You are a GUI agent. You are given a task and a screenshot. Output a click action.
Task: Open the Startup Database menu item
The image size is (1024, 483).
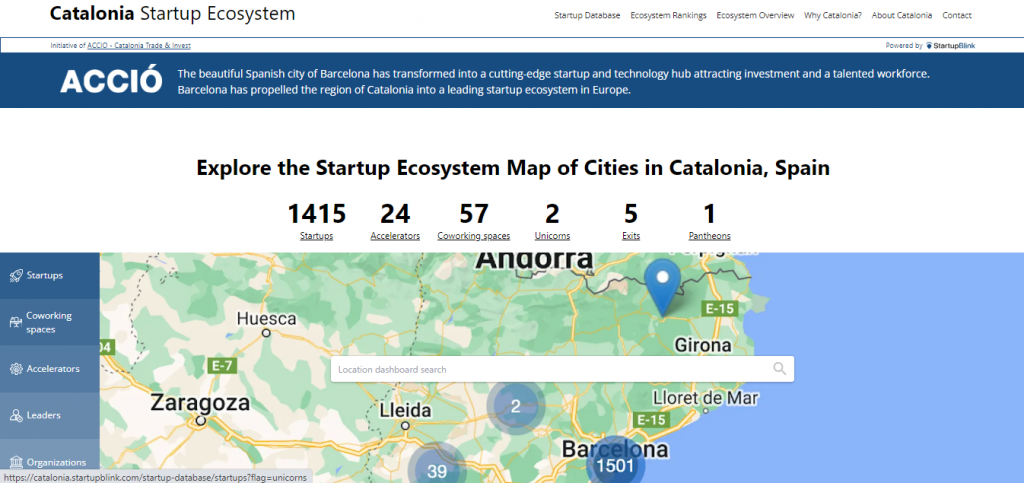(x=587, y=15)
